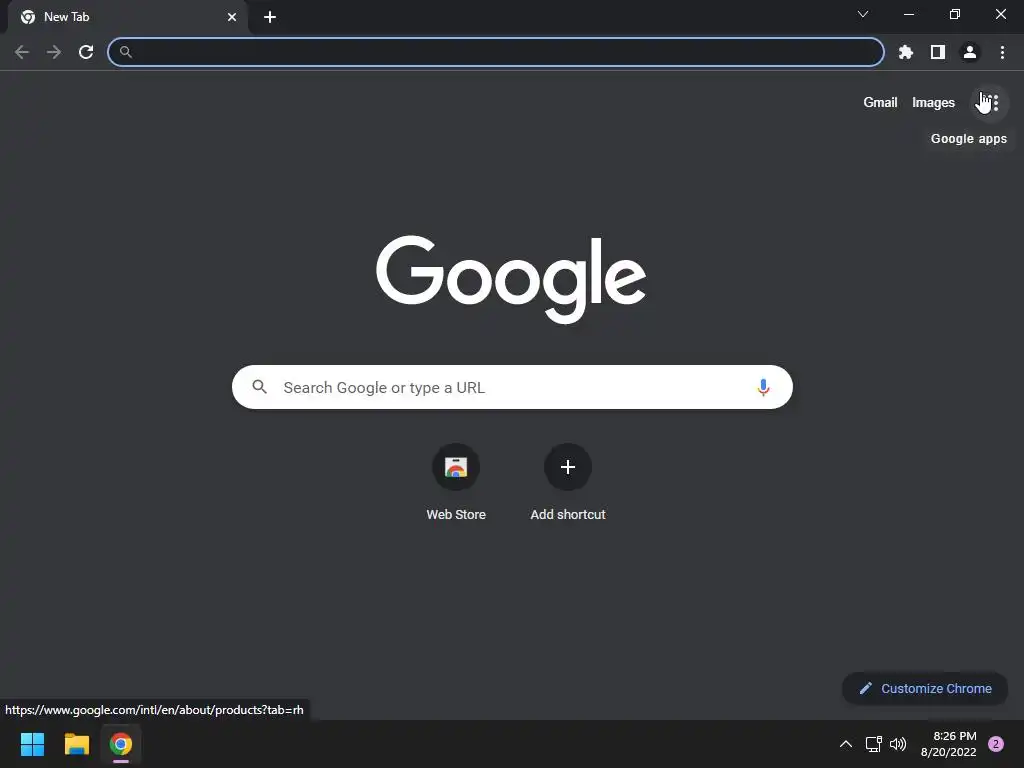Open the volume tray icon

coord(898,744)
